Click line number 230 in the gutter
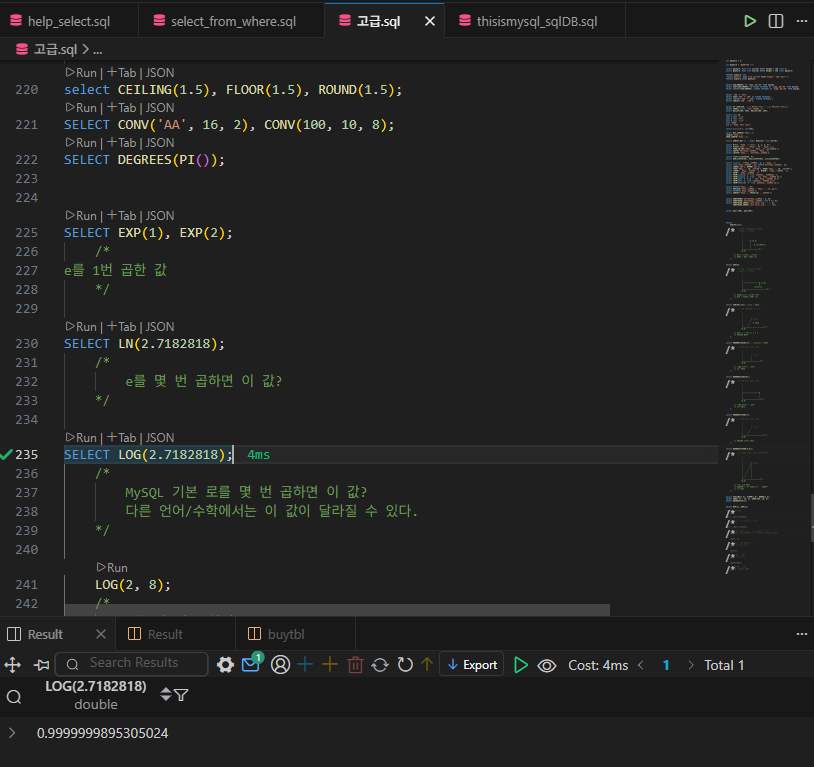Viewport: 814px width, 767px height. click(x=26, y=344)
